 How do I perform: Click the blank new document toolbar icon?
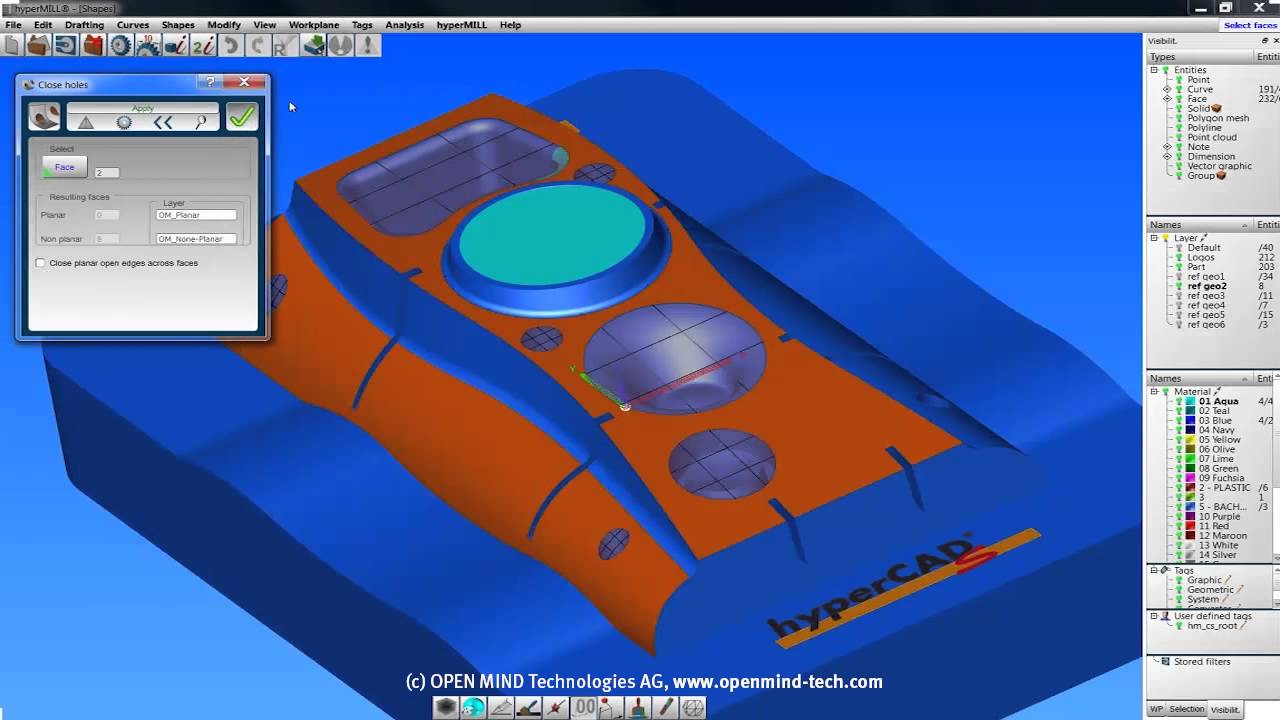coord(12,45)
